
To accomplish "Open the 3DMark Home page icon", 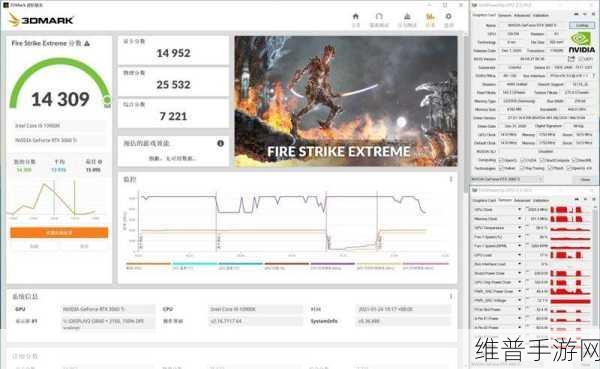I will (x=355, y=16).
